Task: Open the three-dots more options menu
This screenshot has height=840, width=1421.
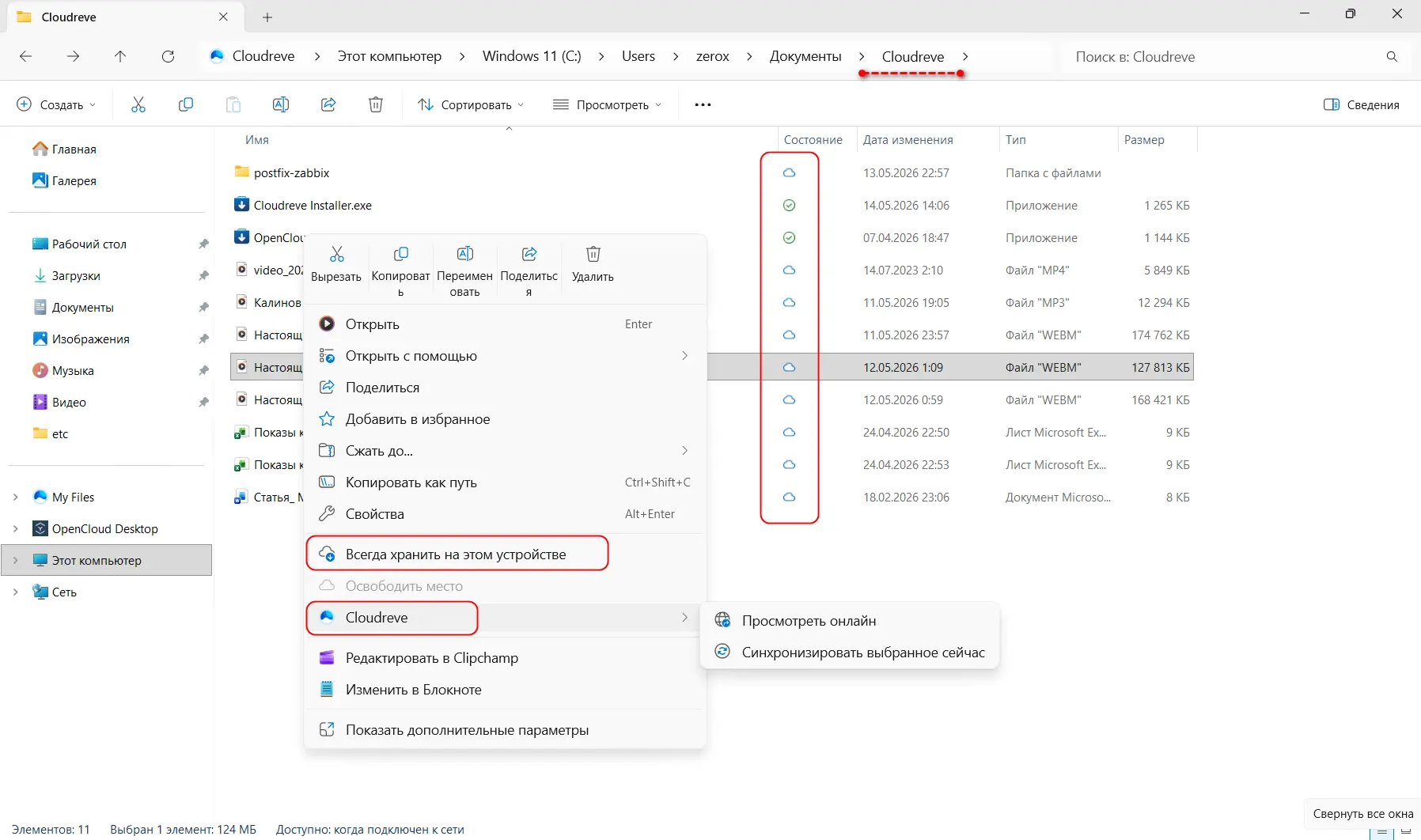Action: pyautogui.click(x=703, y=104)
